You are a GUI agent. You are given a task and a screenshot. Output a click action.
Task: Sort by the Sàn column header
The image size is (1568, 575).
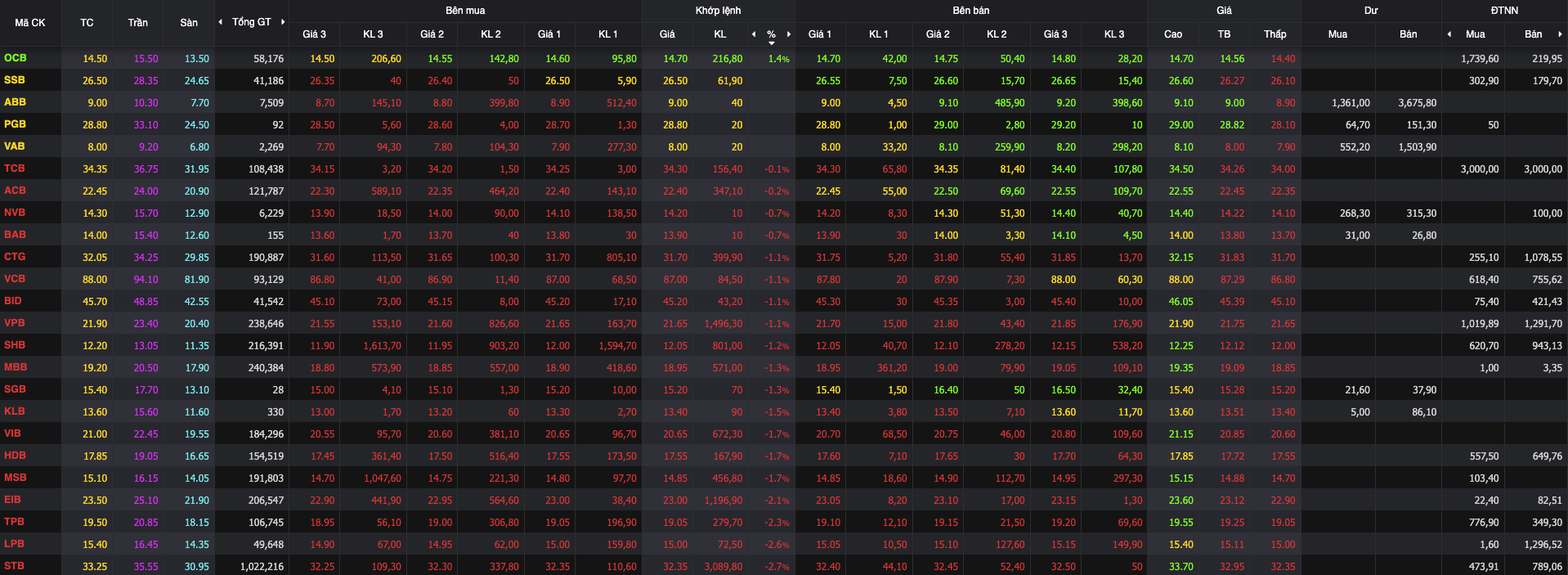(189, 23)
